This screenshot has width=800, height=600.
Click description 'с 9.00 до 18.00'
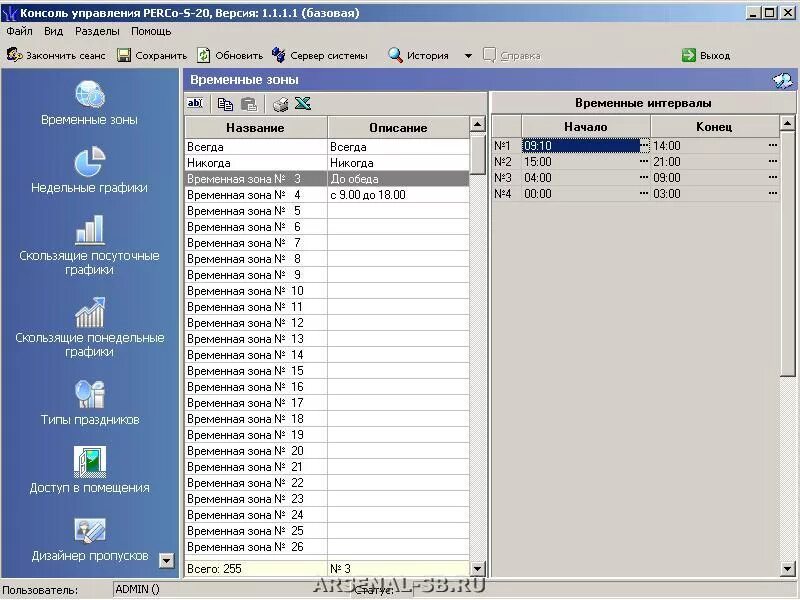pos(368,195)
